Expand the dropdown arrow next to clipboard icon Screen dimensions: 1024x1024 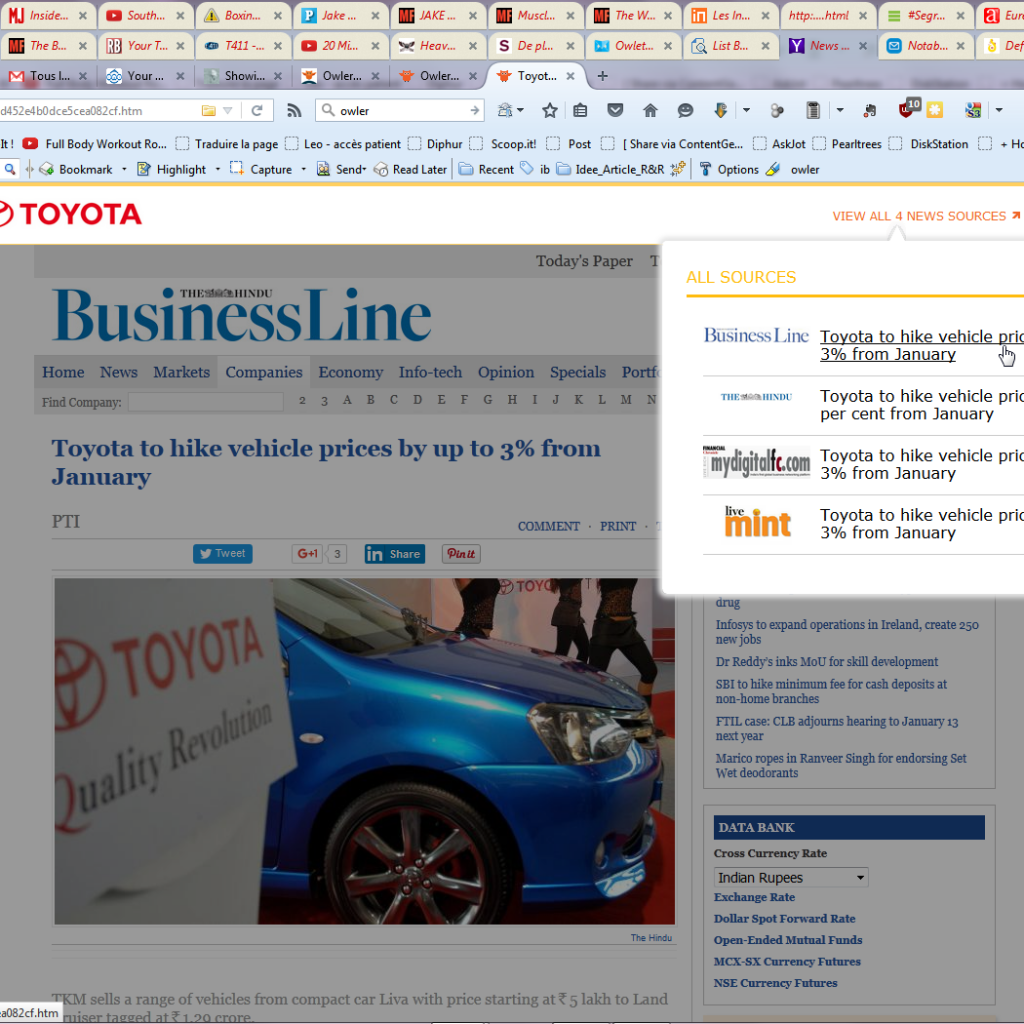click(x=840, y=110)
